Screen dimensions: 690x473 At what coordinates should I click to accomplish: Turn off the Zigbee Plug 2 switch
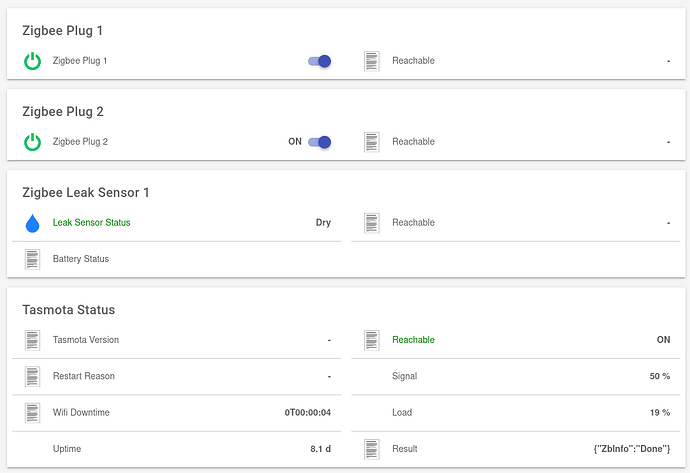tap(320, 142)
